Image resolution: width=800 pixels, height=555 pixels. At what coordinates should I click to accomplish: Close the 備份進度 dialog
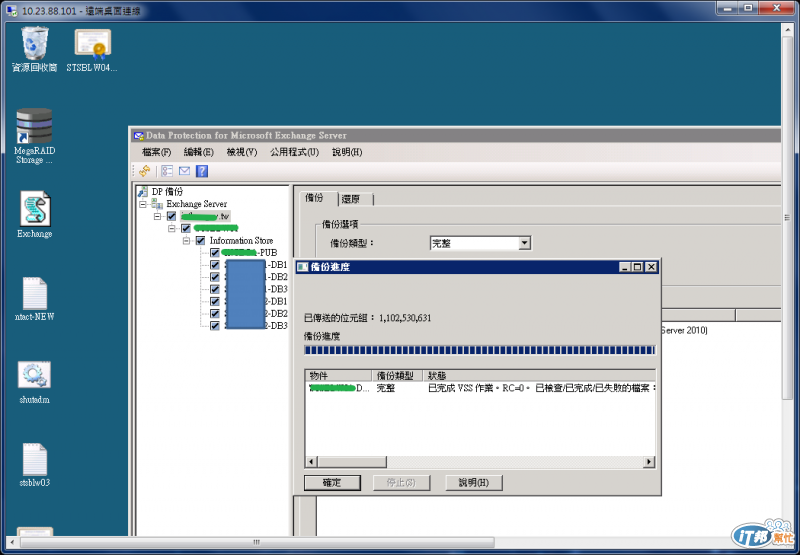click(x=651, y=267)
